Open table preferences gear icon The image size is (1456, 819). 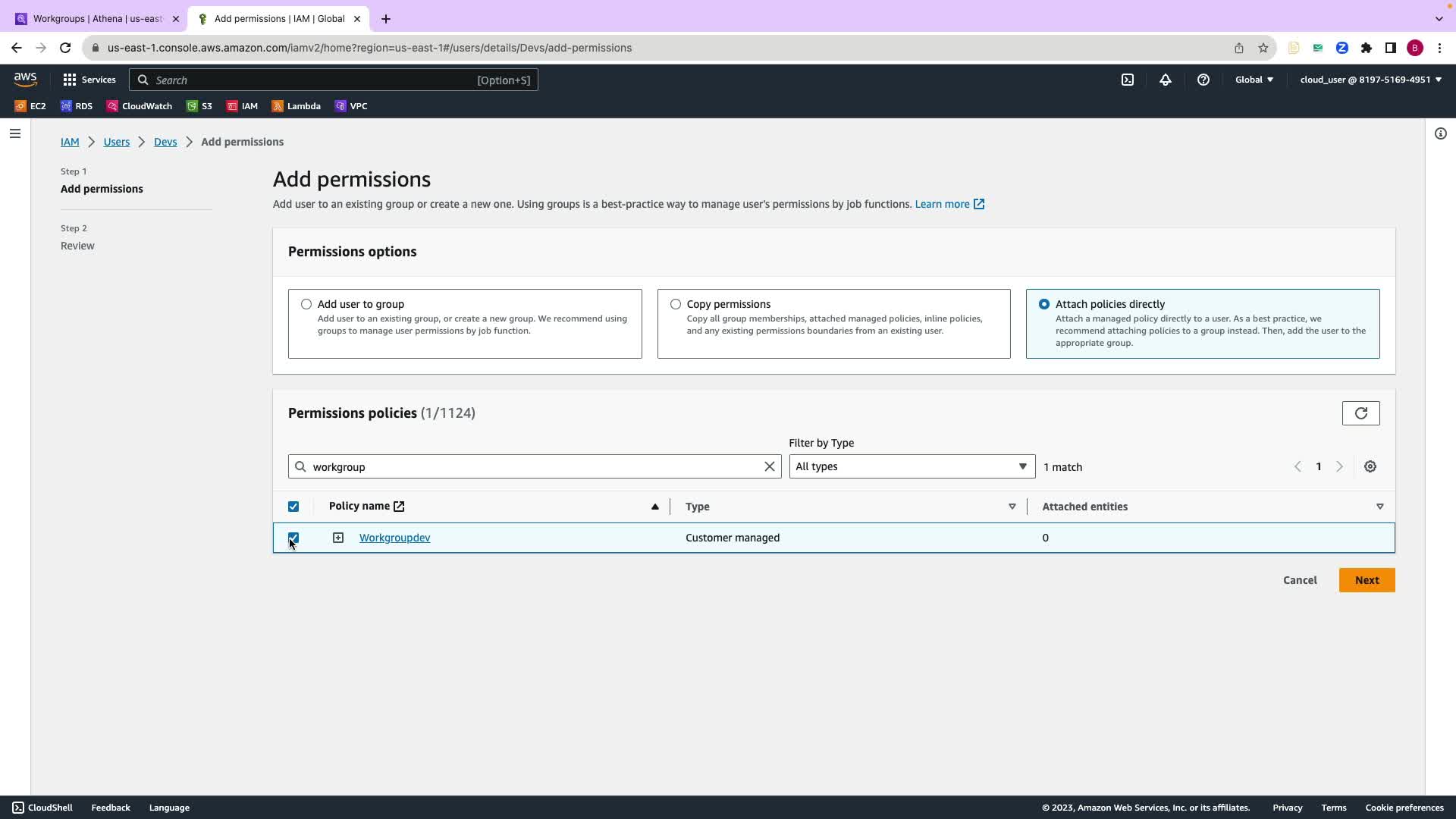coord(1370,467)
